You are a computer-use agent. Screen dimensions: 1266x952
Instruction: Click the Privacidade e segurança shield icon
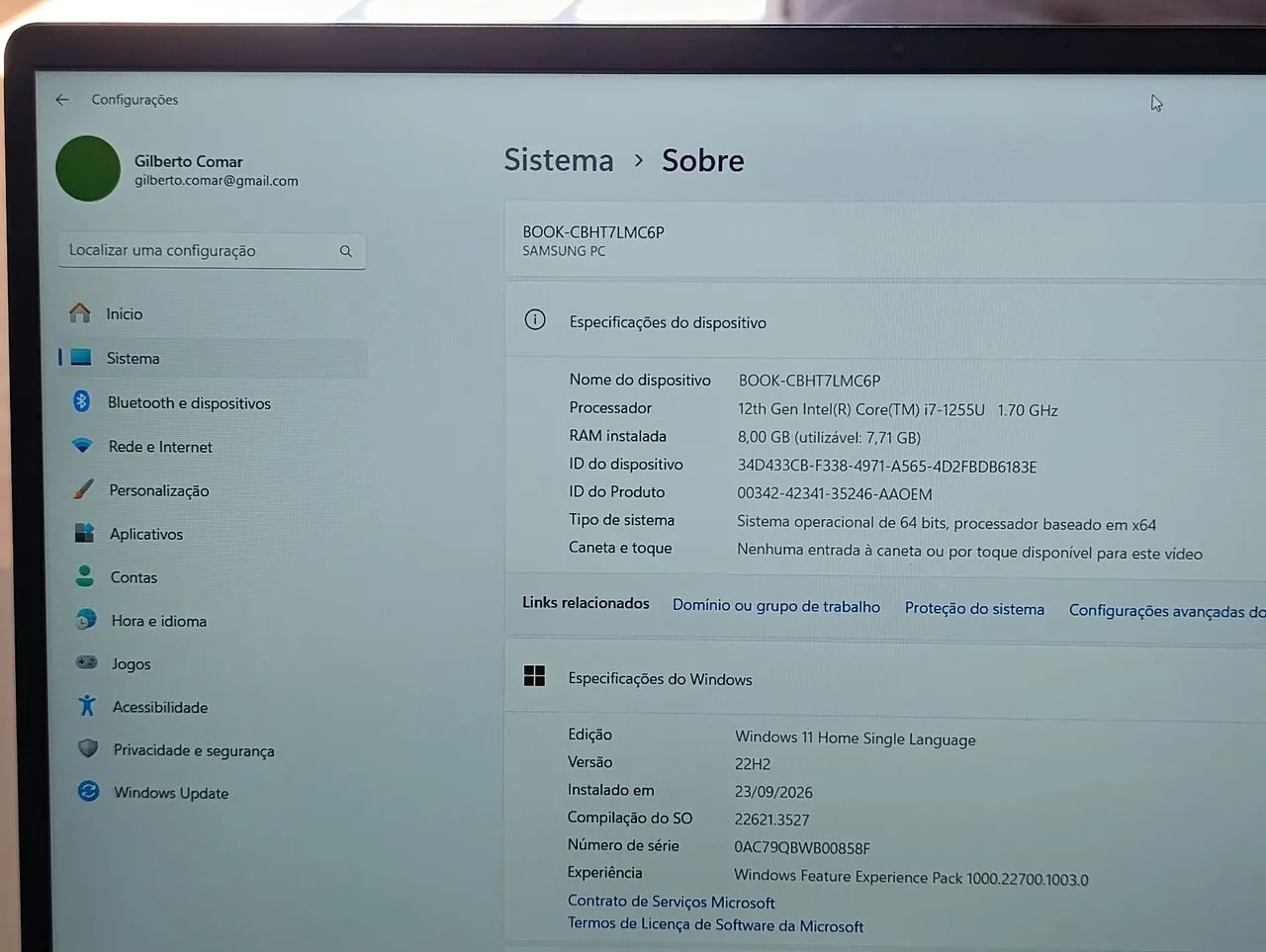88,748
